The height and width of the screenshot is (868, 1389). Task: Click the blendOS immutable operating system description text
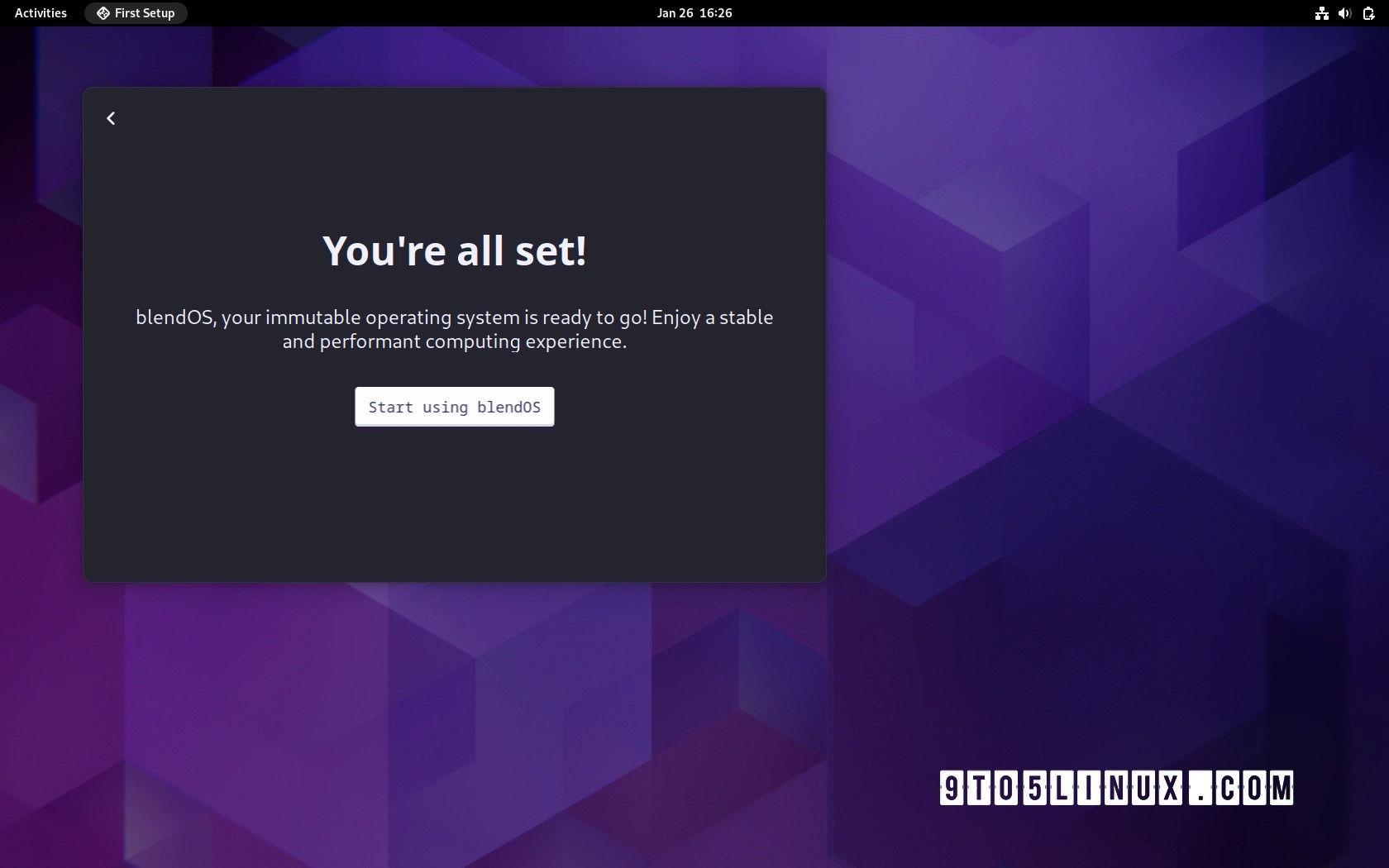click(455, 329)
